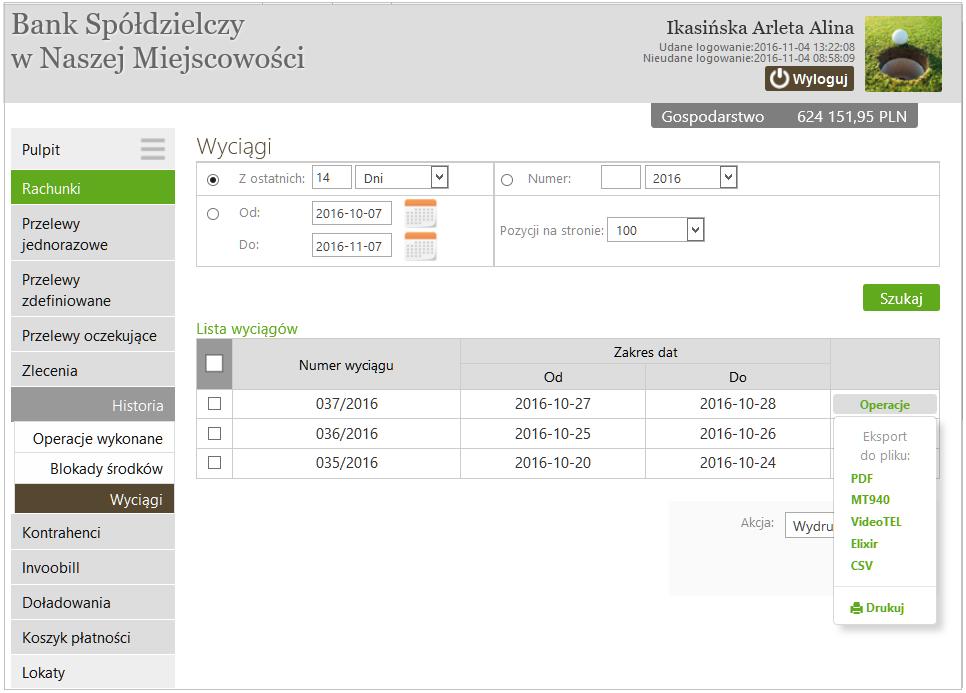Open calendar picker for the Do date
This screenshot has height=693, width=966.
[x=420, y=246]
